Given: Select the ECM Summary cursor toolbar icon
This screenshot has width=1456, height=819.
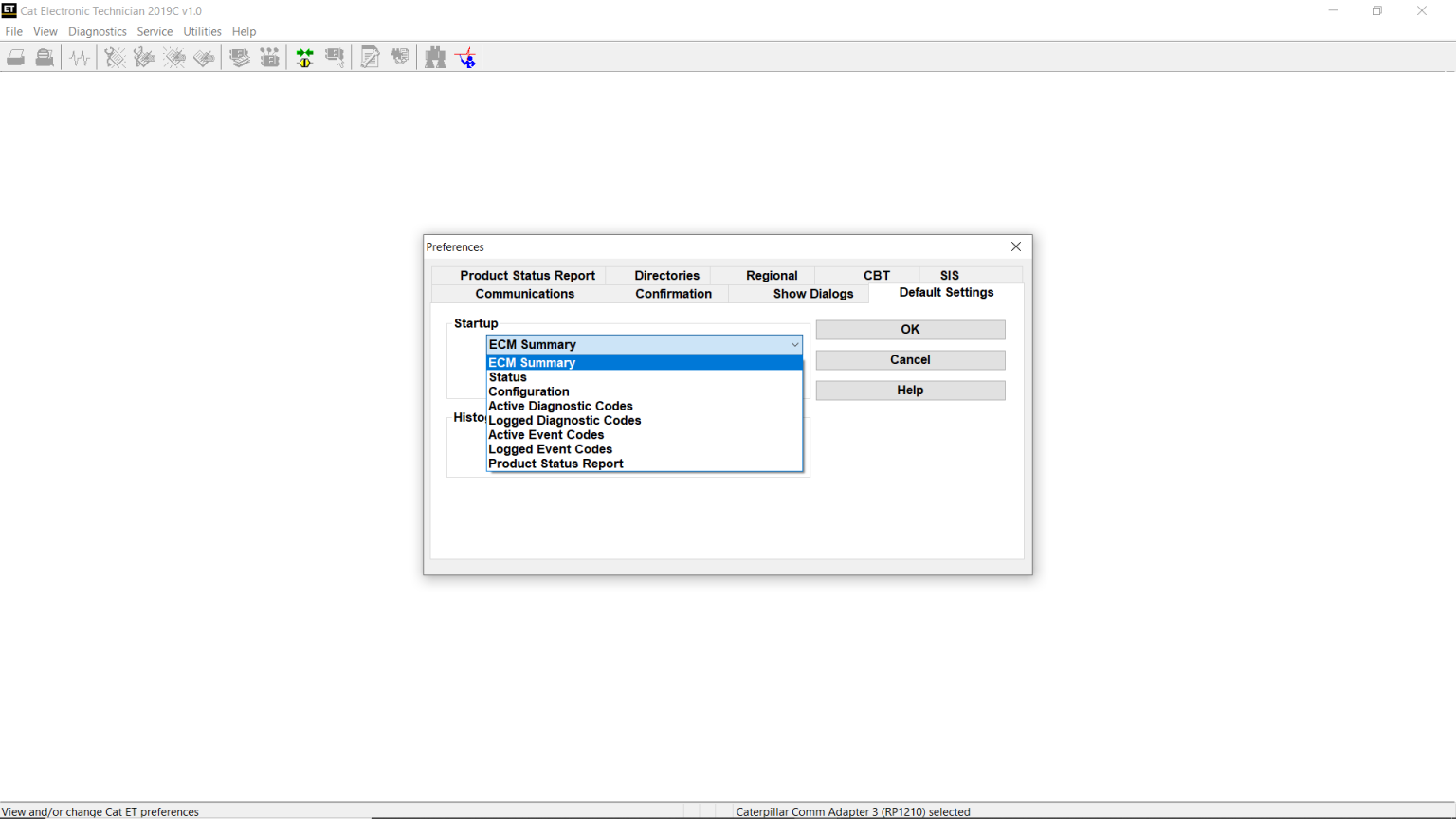Looking at the screenshot, I should point(335,57).
